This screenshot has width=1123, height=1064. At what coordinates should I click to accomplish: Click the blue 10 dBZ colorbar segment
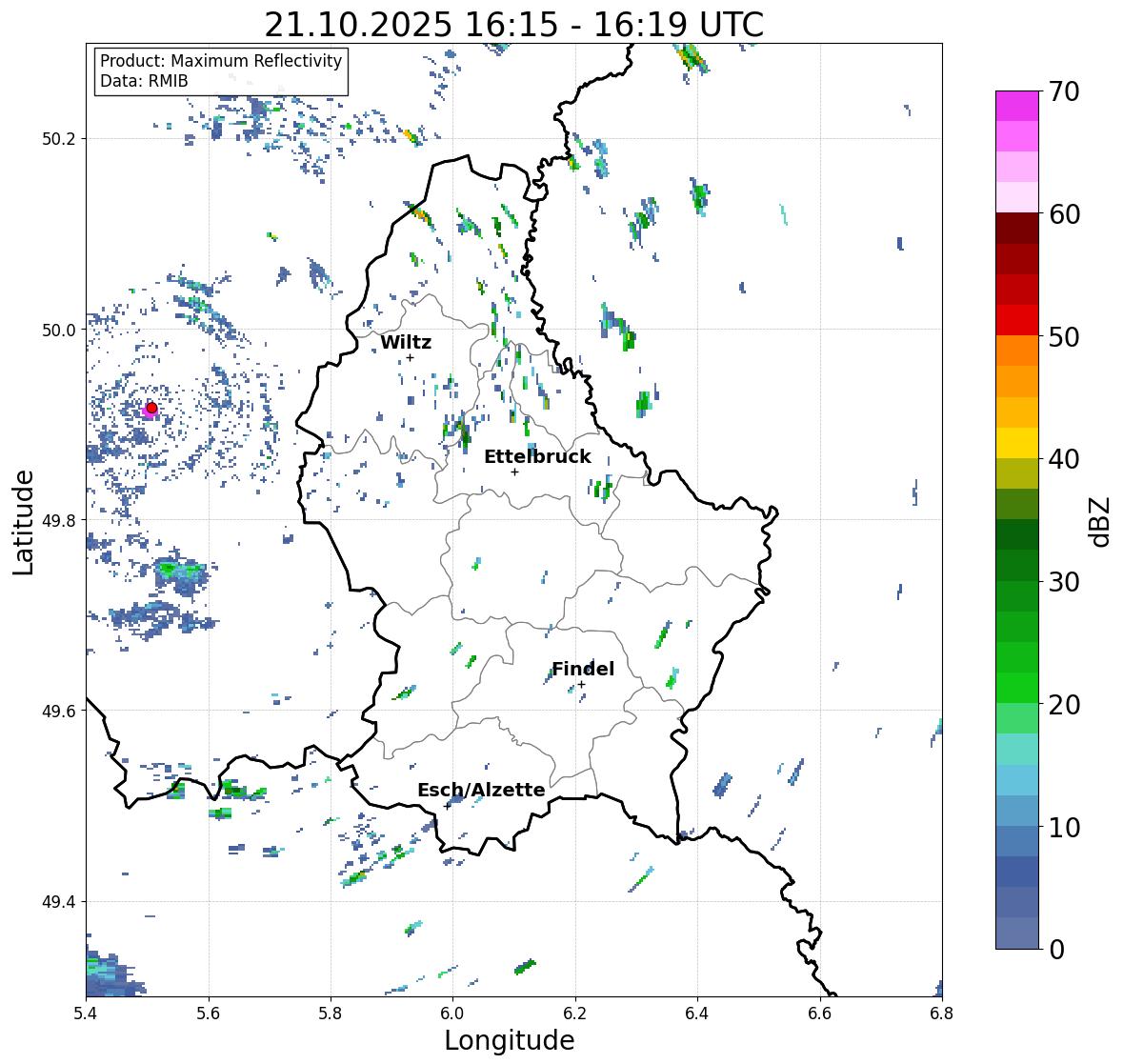(1017, 810)
